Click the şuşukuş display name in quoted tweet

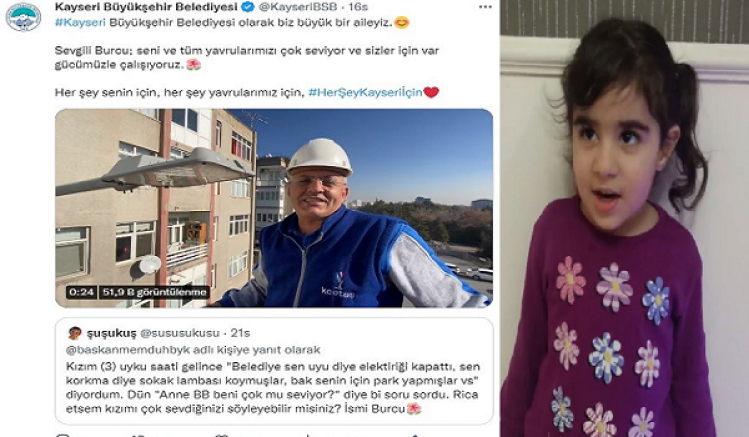[111, 333]
